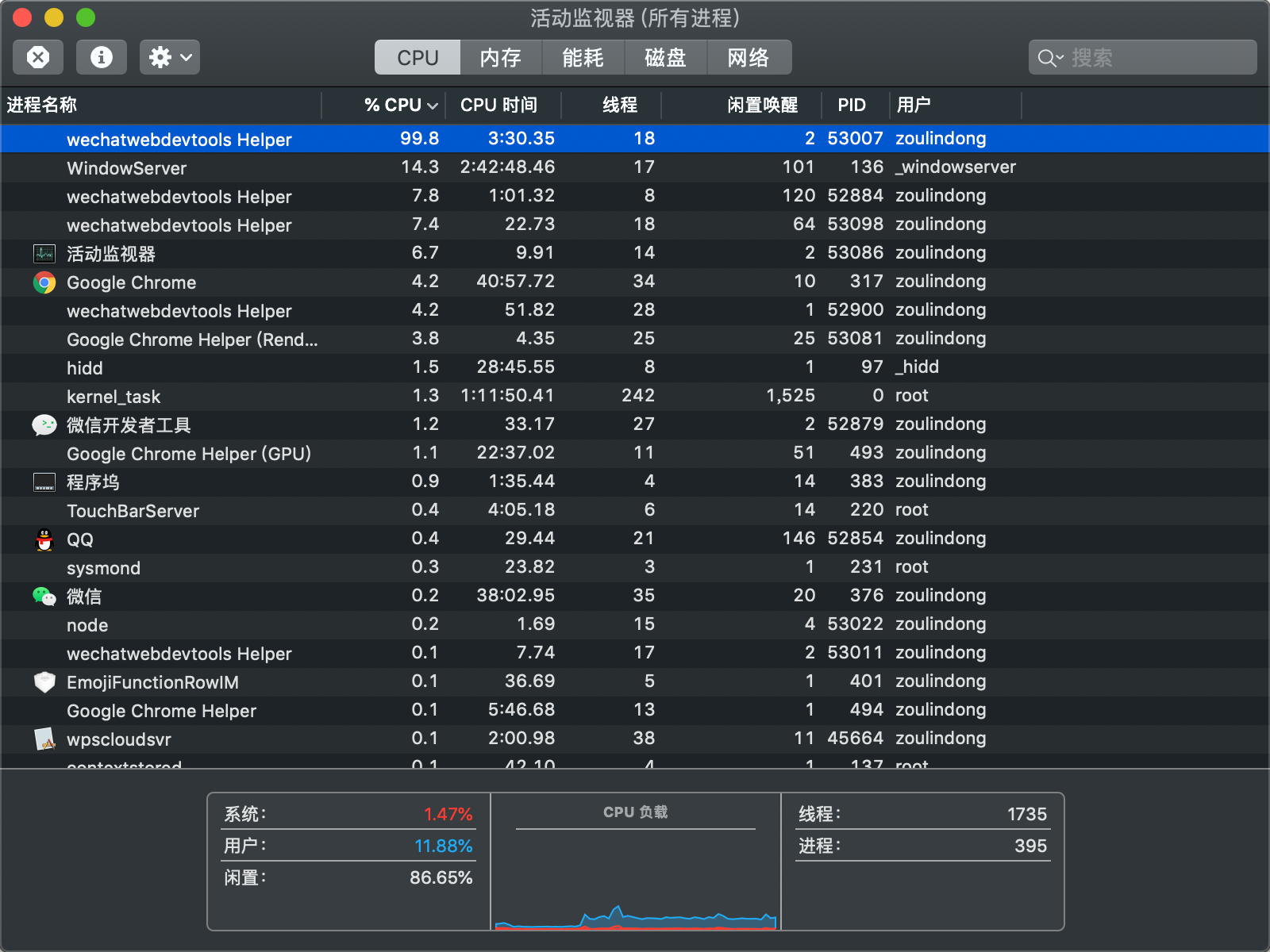Image resolution: width=1270 pixels, height=952 pixels.
Task: Switch to the 能耗 tab
Action: coord(583,57)
